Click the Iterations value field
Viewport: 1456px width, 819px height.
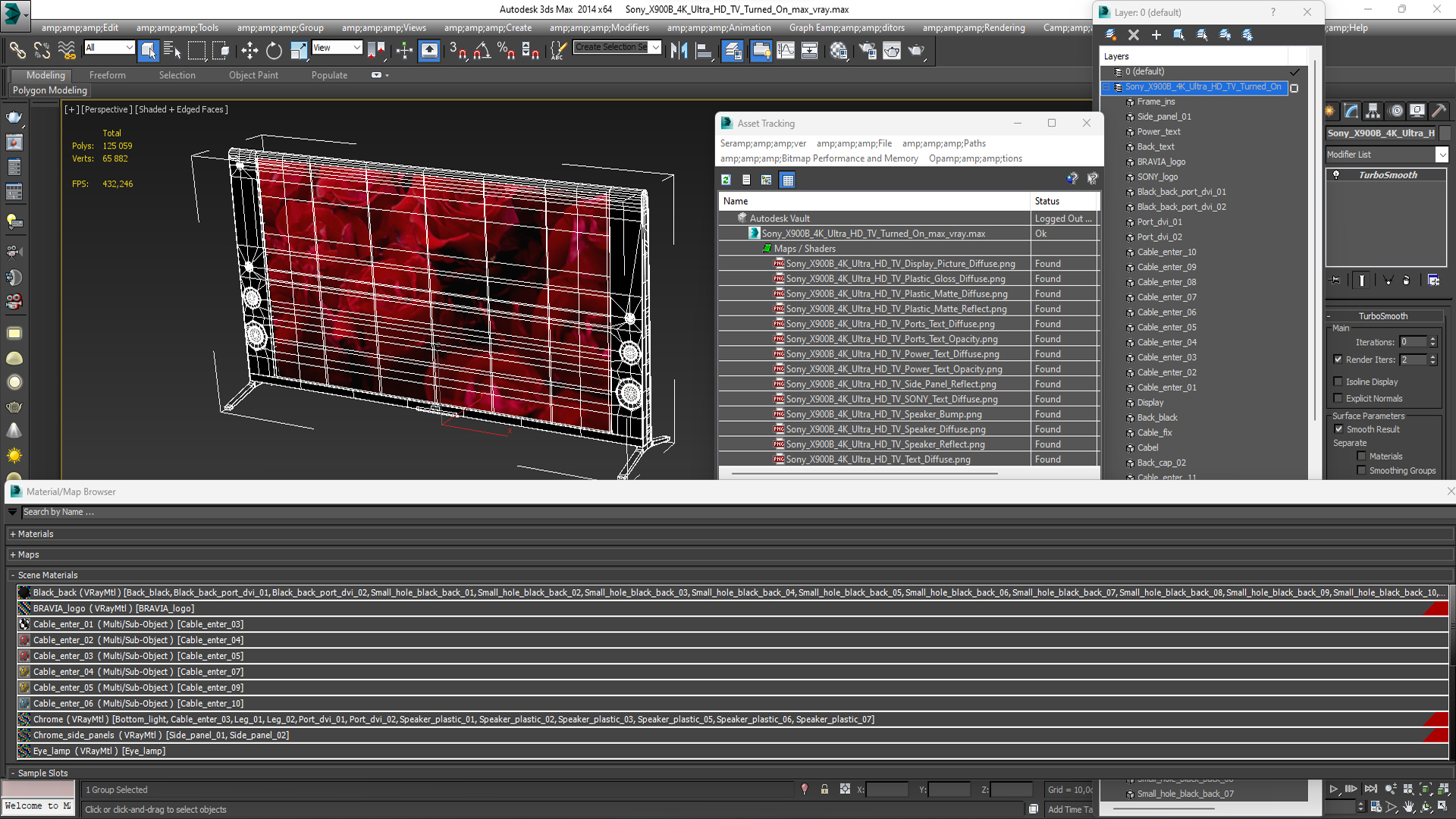tap(1413, 342)
